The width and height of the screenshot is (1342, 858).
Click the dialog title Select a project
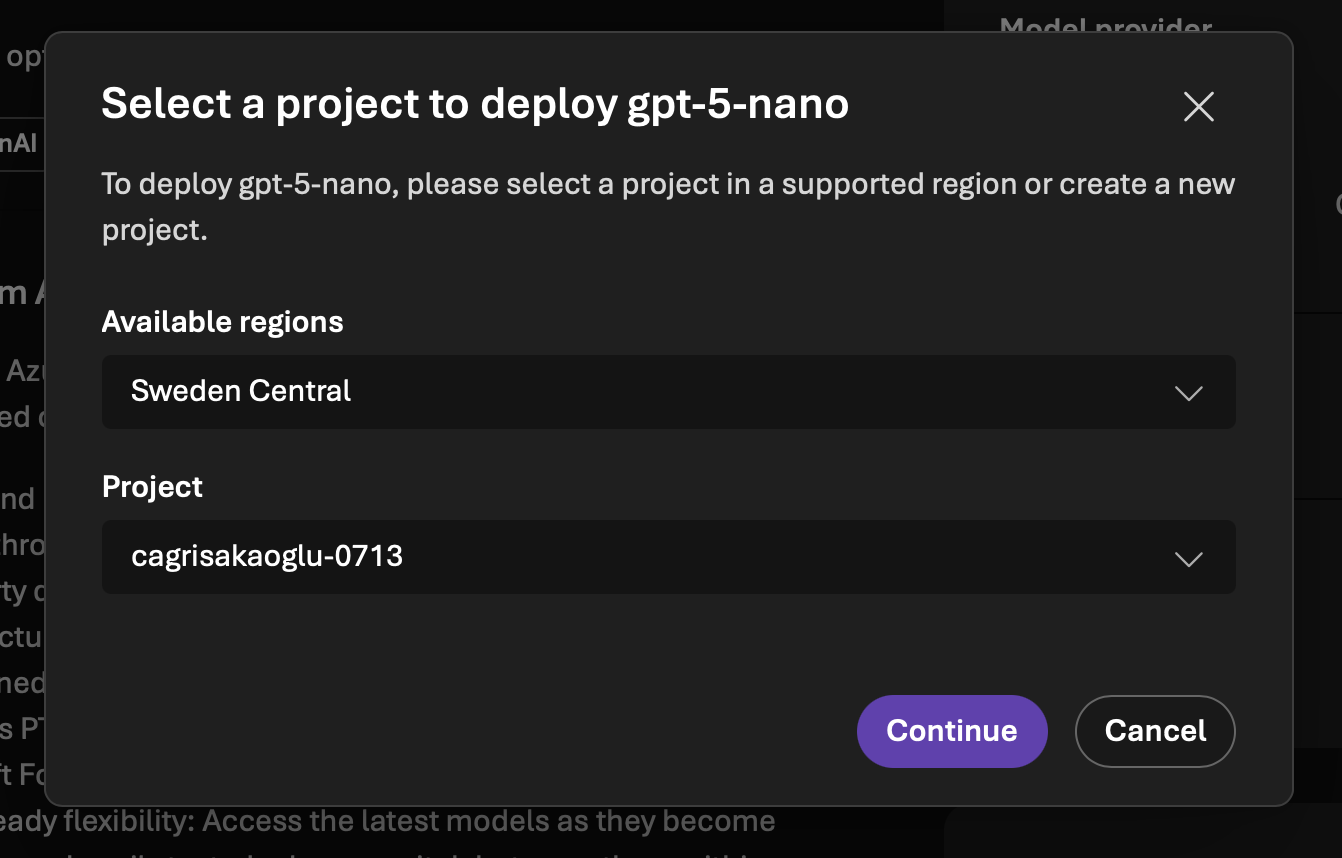point(474,103)
